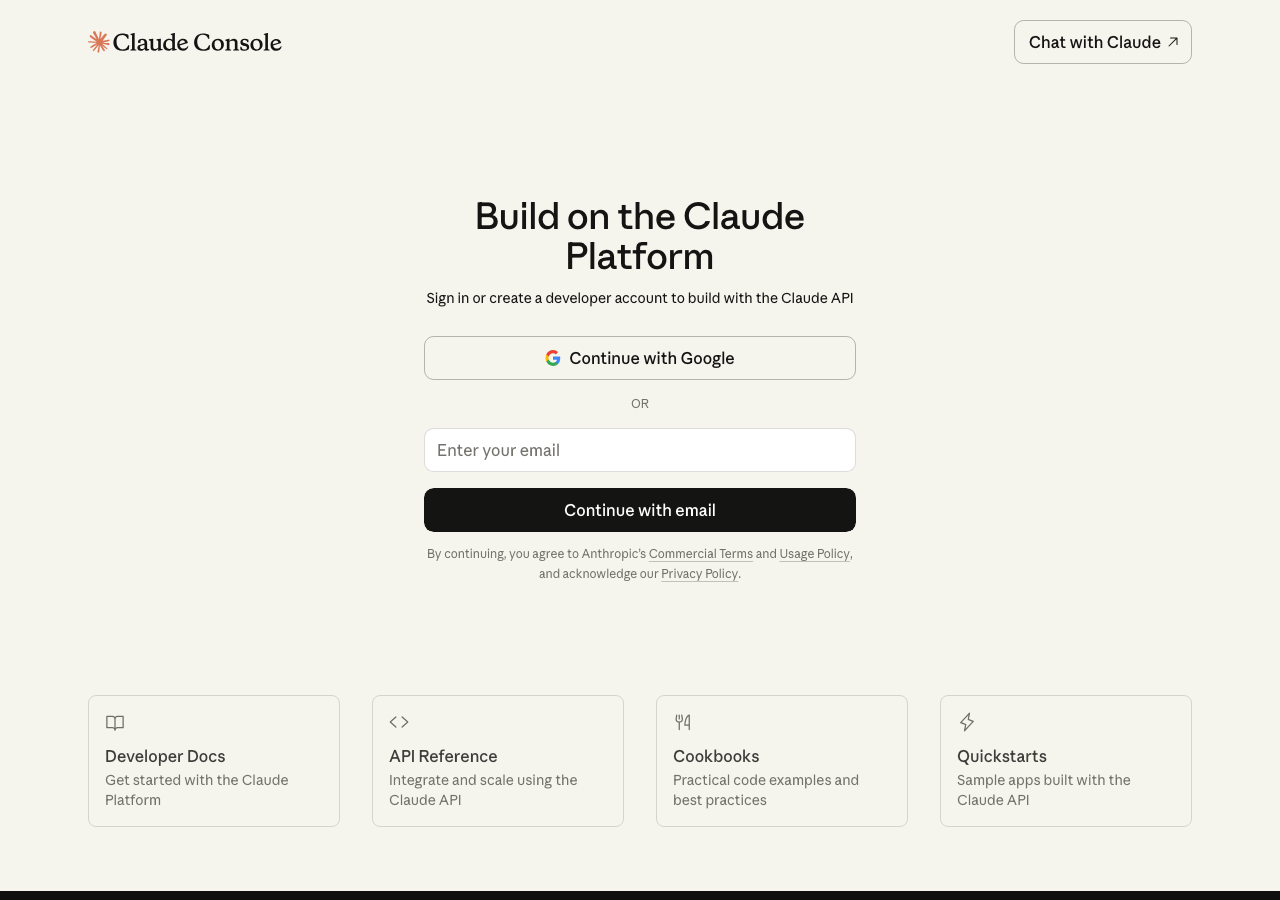The width and height of the screenshot is (1280, 900).
Task: Focus the Enter your email field
Action: [x=640, y=450]
